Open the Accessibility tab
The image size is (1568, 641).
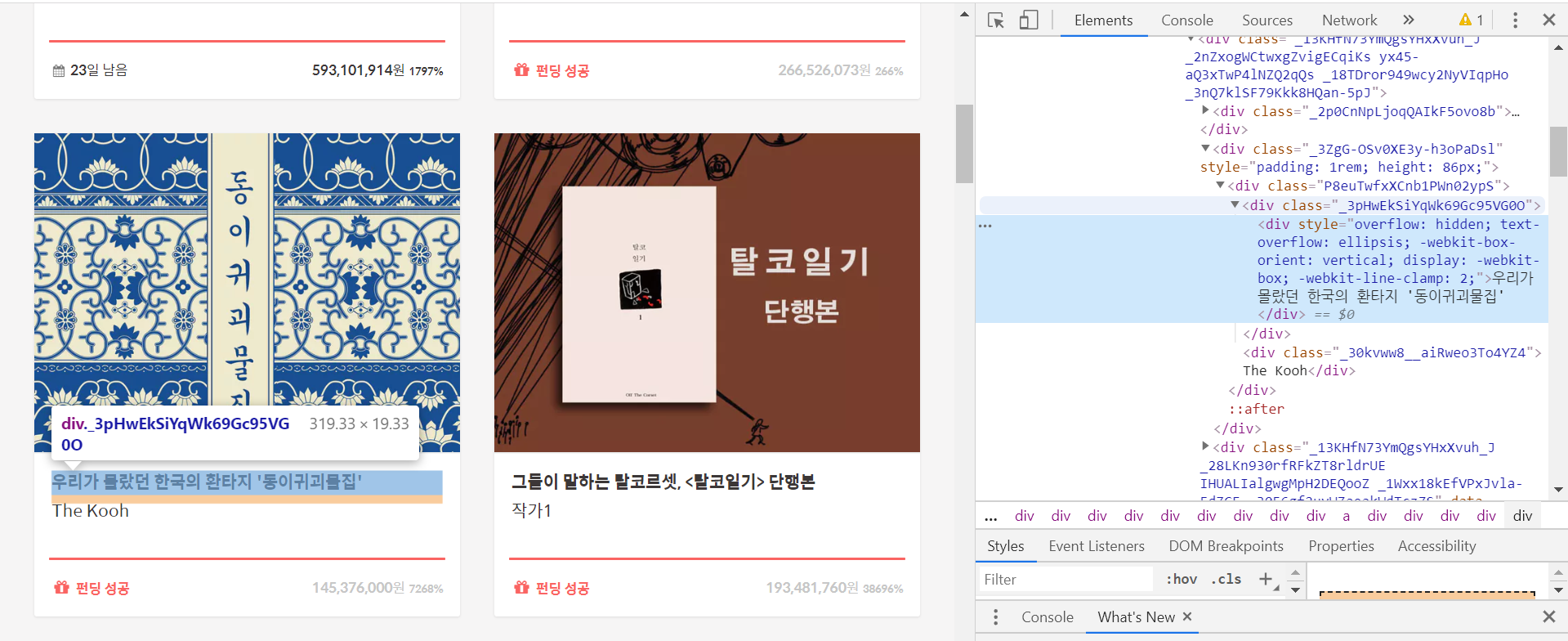1436,546
